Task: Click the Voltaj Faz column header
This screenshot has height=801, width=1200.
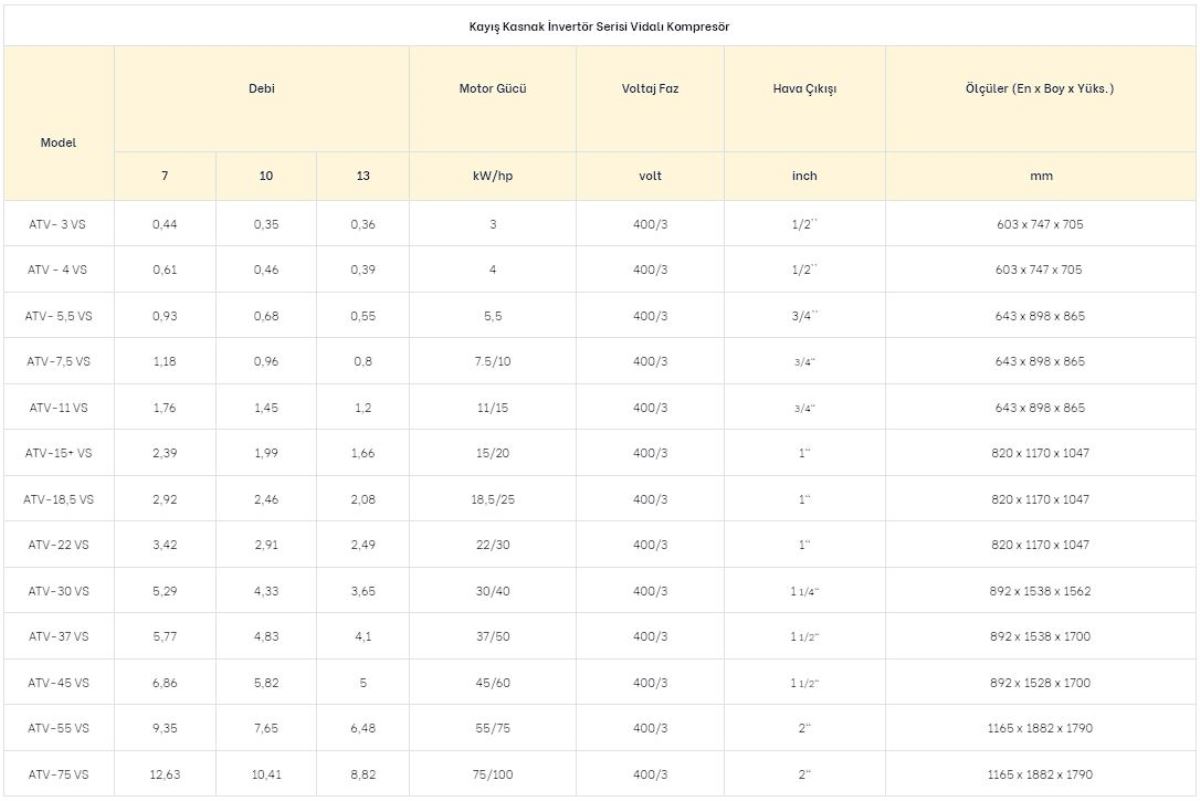Action: [650, 88]
